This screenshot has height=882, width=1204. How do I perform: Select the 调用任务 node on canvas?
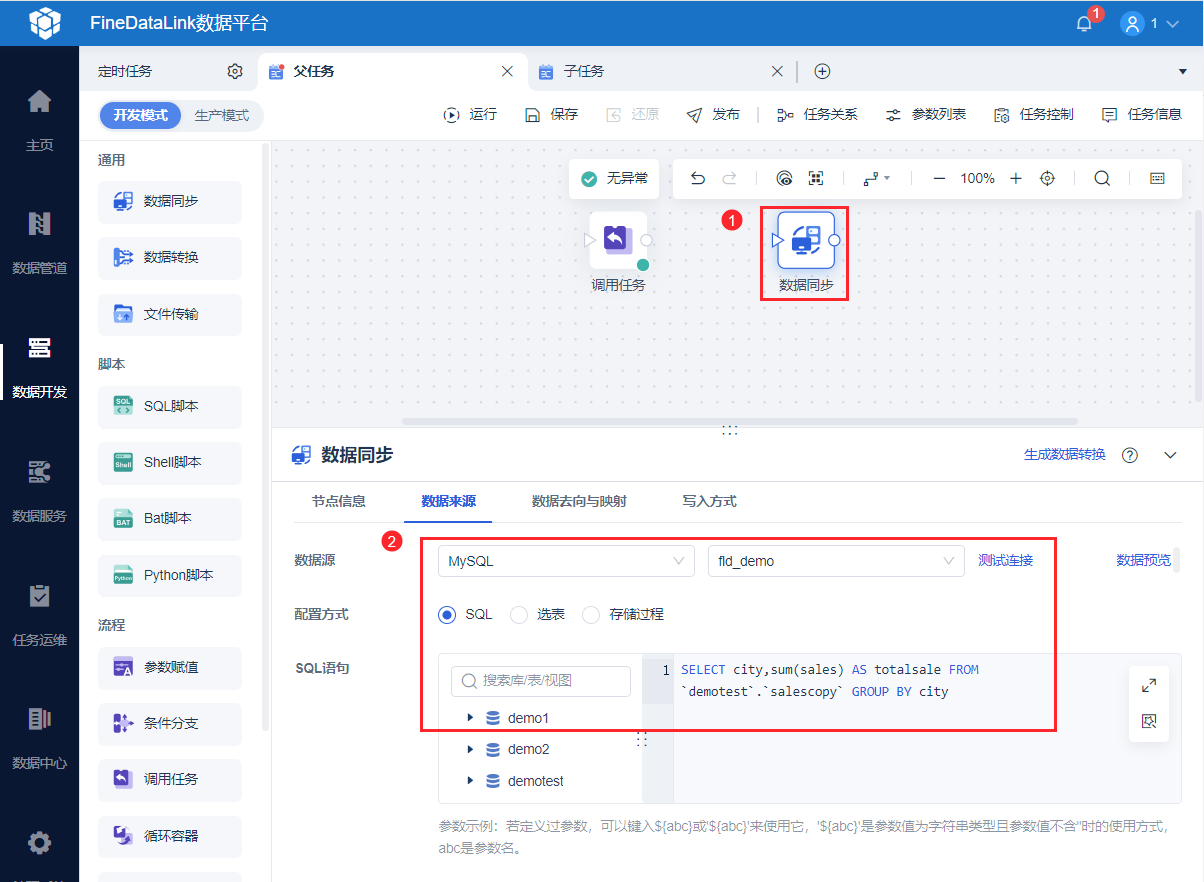pyautogui.click(x=618, y=240)
